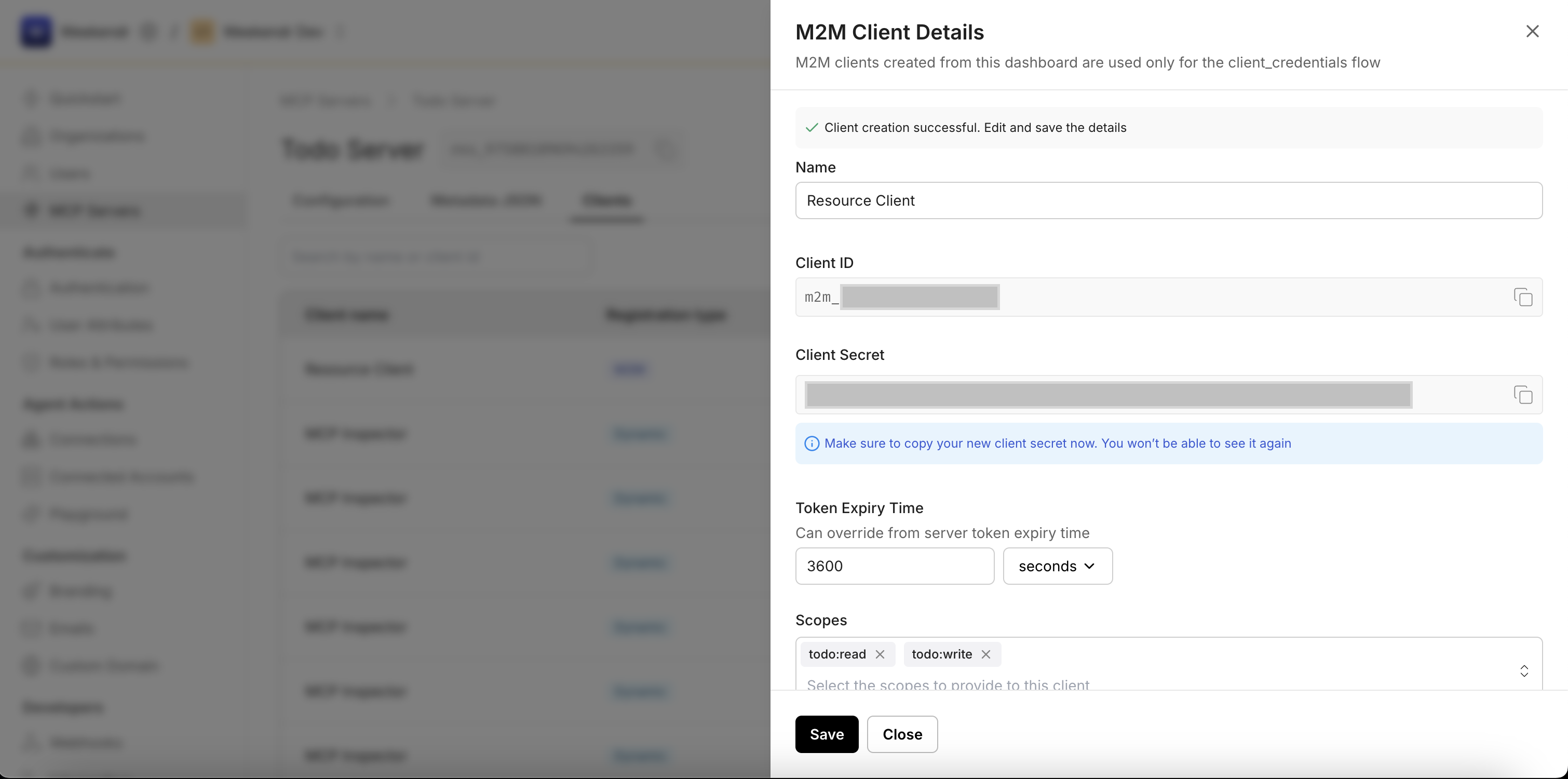Close the M2M Client Details panel
Image resolution: width=1568 pixels, height=779 pixels.
pos(1533,31)
